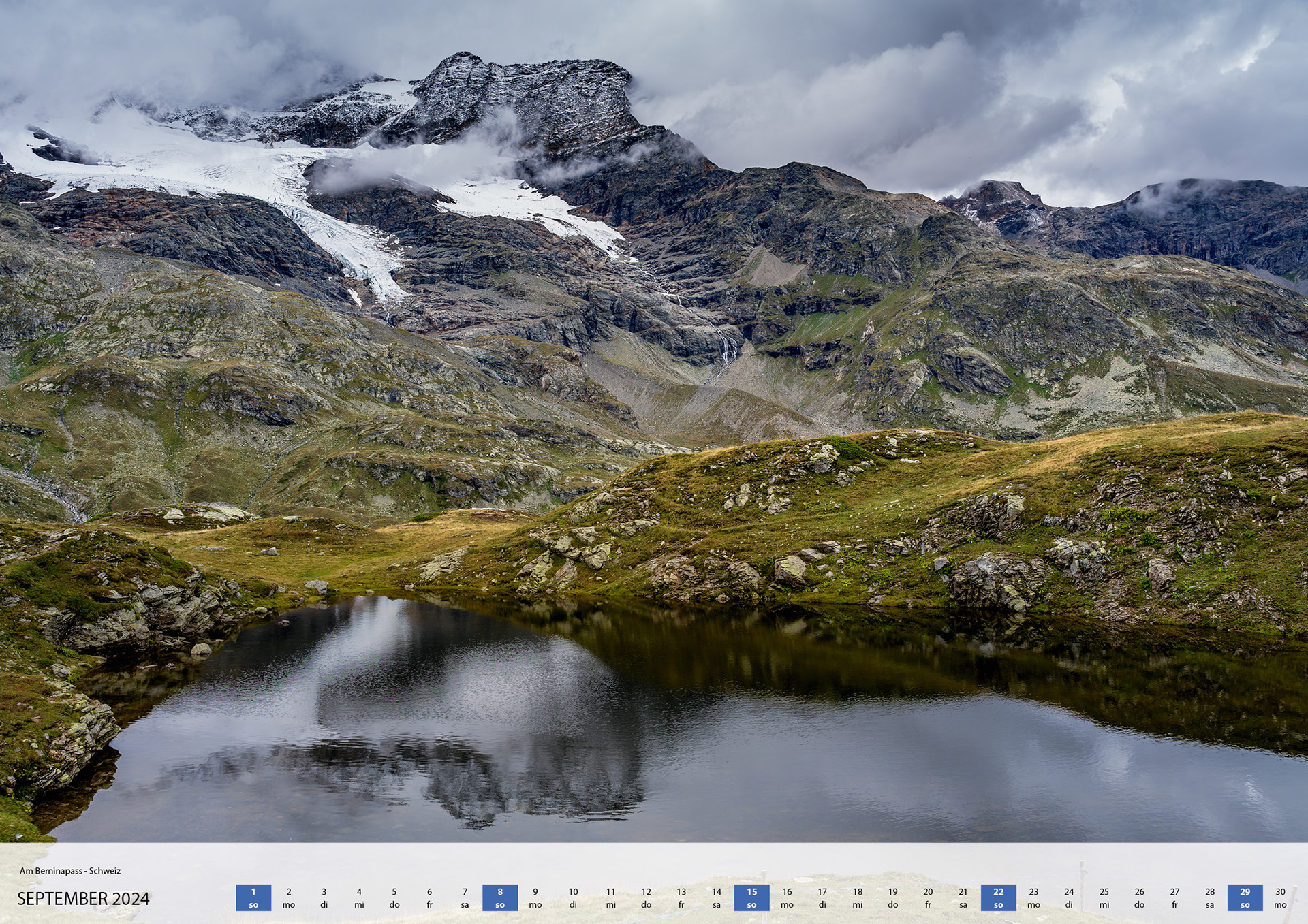Select day 24 di
Image resolution: width=1308 pixels, height=924 pixels.
click(1069, 897)
